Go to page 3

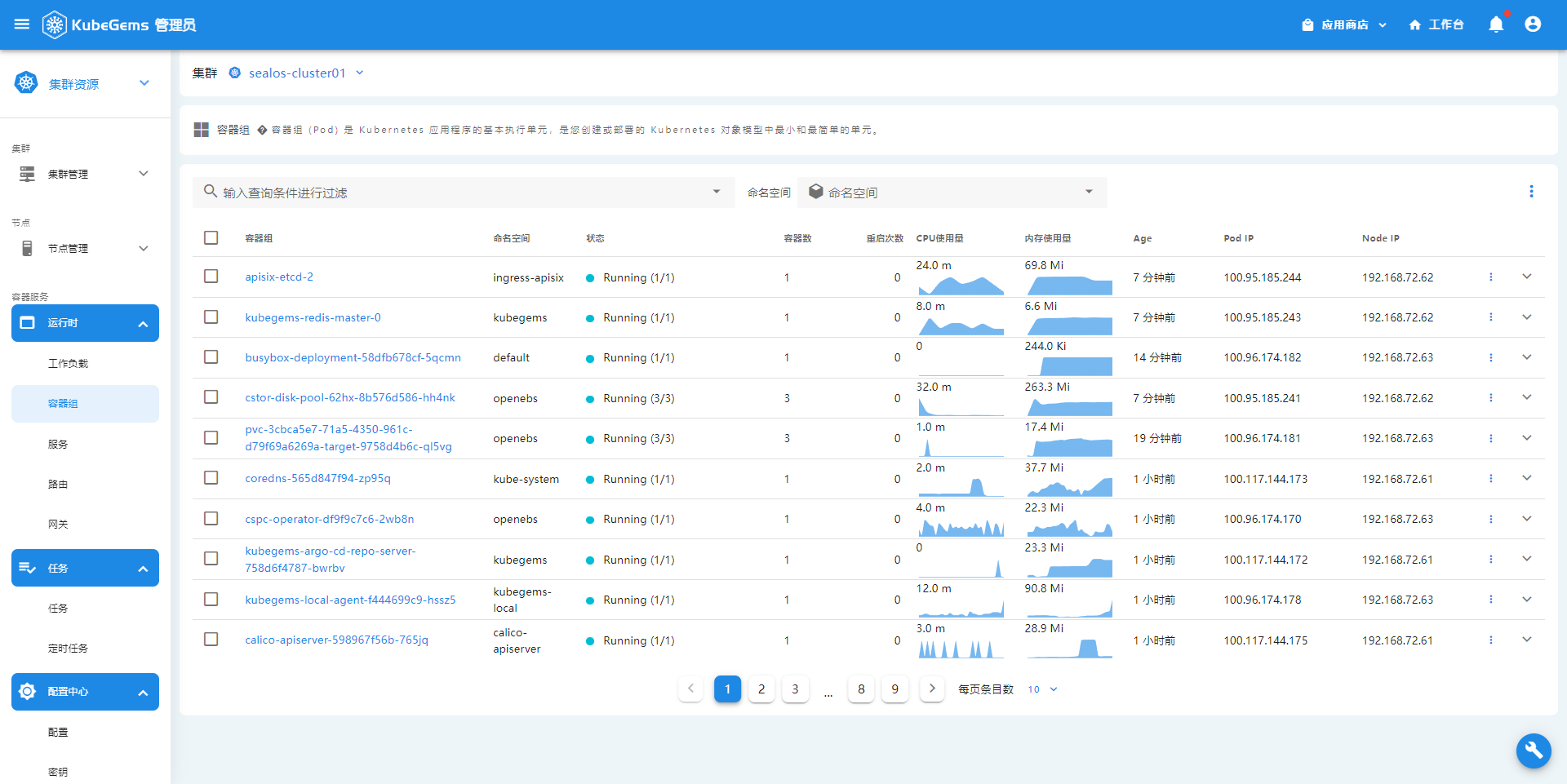pos(795,689)
